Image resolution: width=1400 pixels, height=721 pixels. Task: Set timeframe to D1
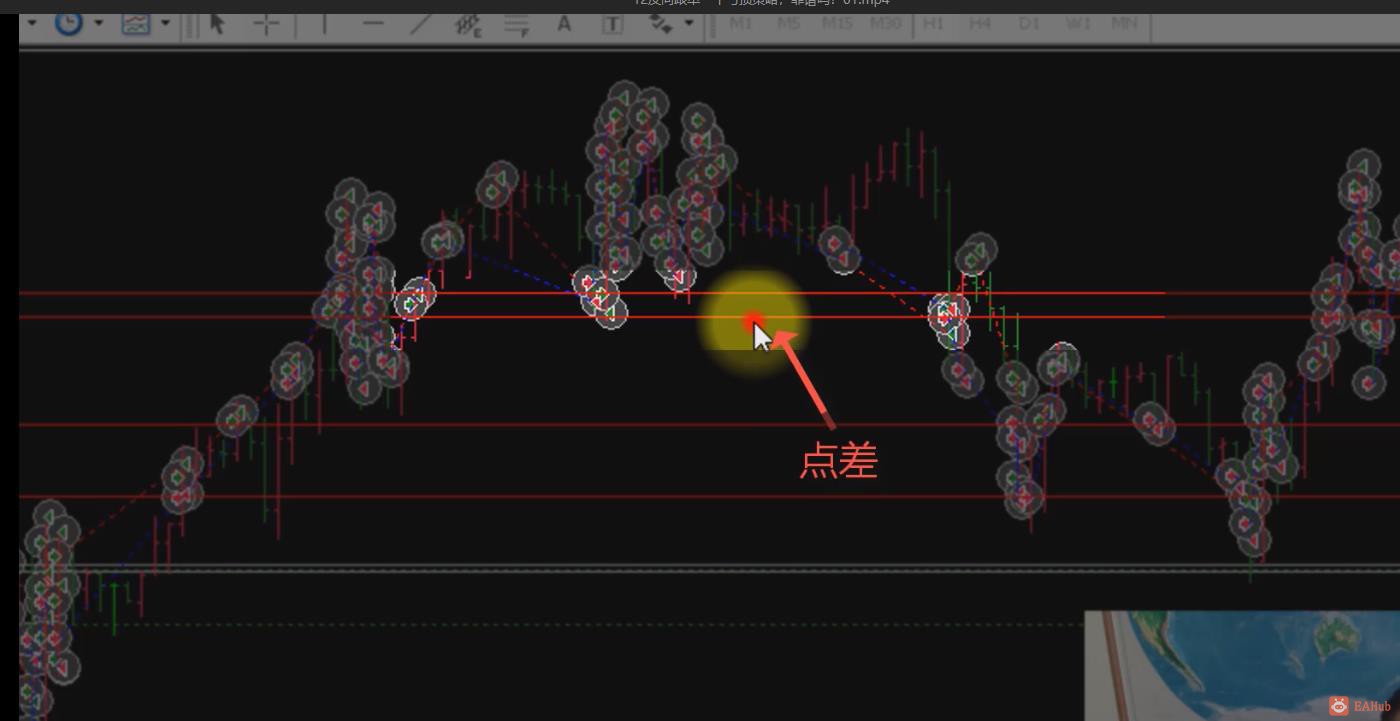tap(1029, 23)
